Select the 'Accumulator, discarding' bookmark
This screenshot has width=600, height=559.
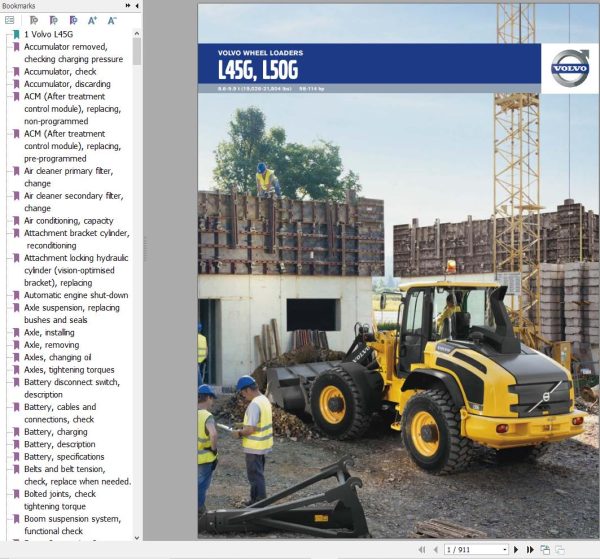(x=67, y=84)
